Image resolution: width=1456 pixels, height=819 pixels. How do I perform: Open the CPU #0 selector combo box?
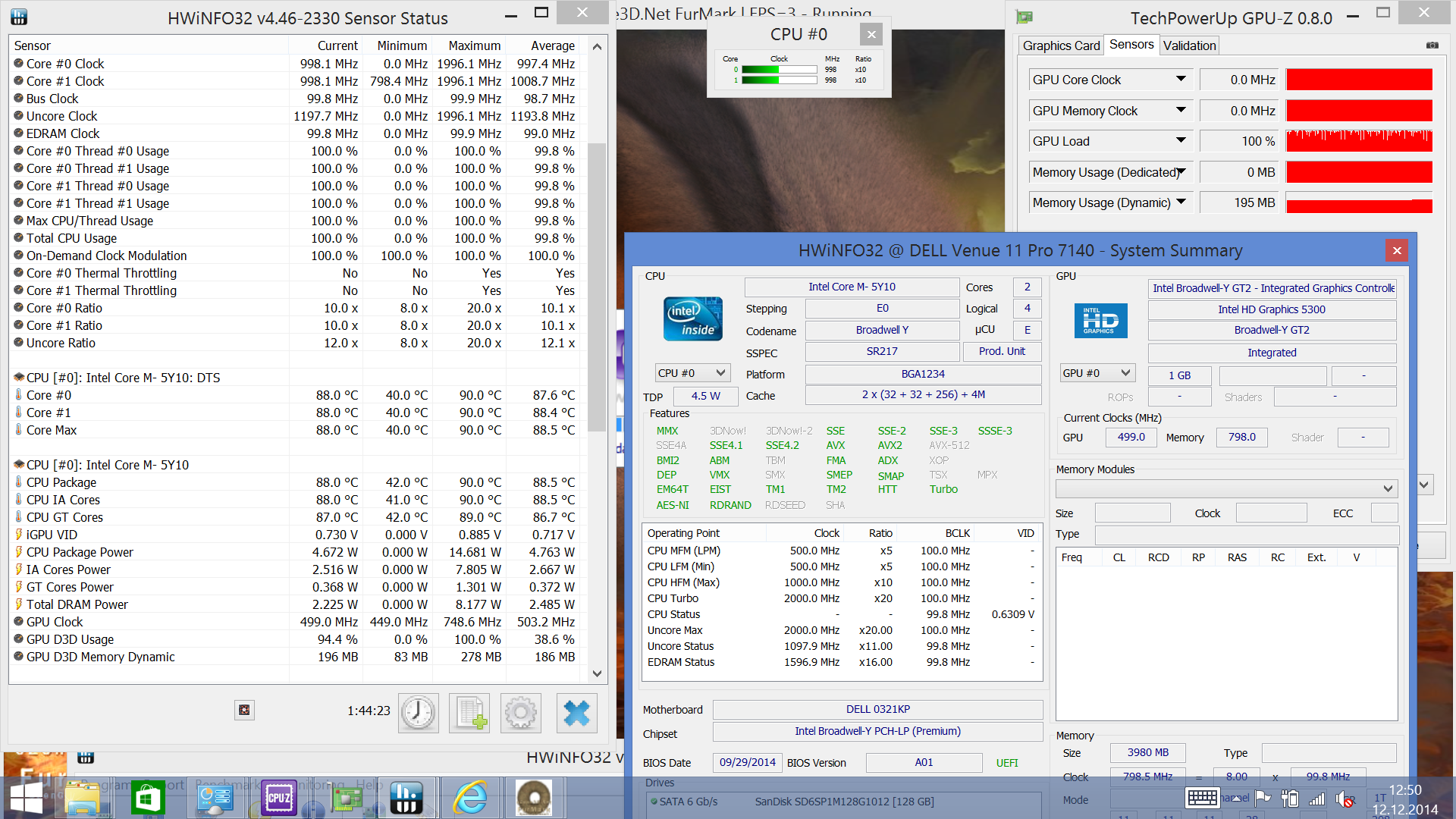coord(692,373)
